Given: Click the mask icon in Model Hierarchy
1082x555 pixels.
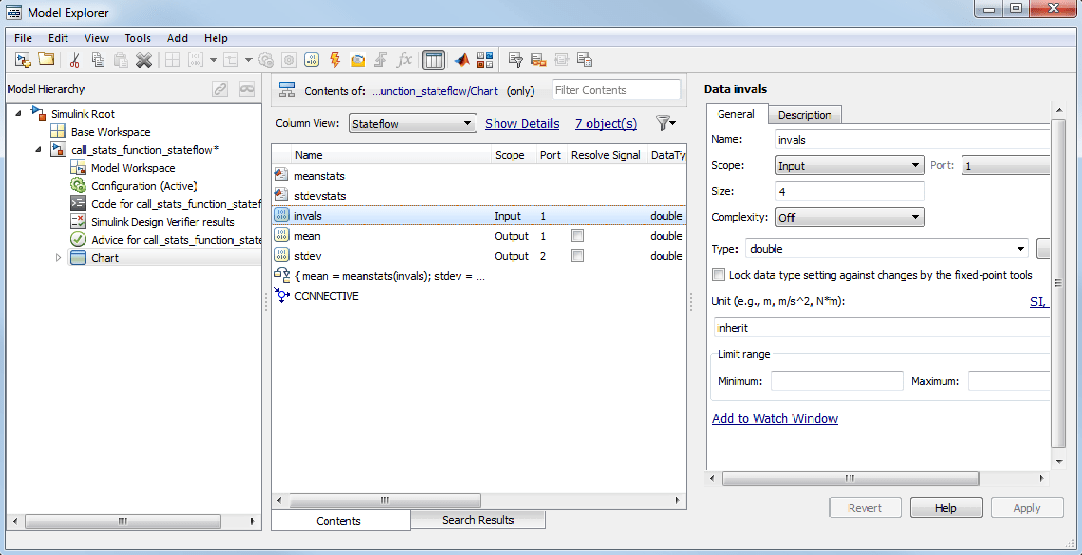Looking at the screenshot, I should [x=246, y=89].
